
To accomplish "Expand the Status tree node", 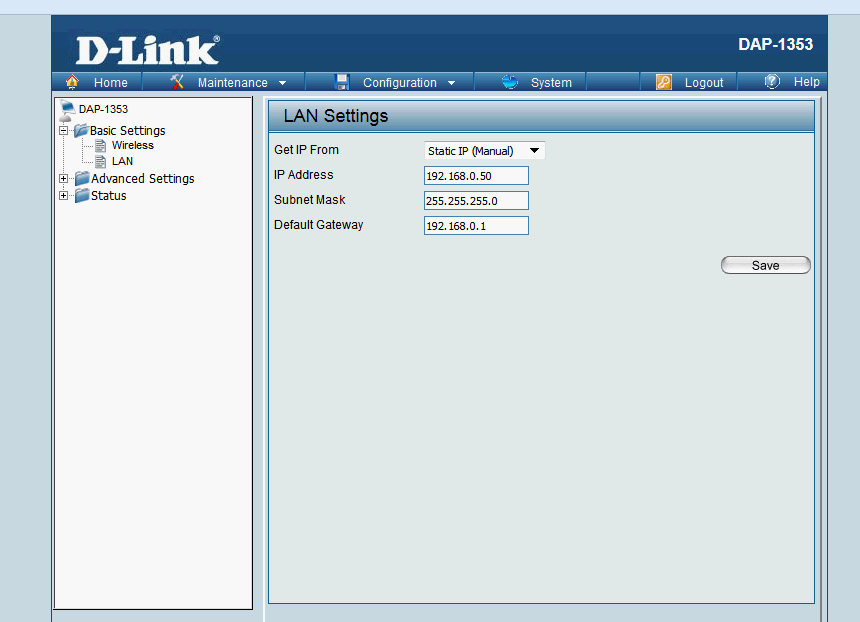I will tap(64, 195).
